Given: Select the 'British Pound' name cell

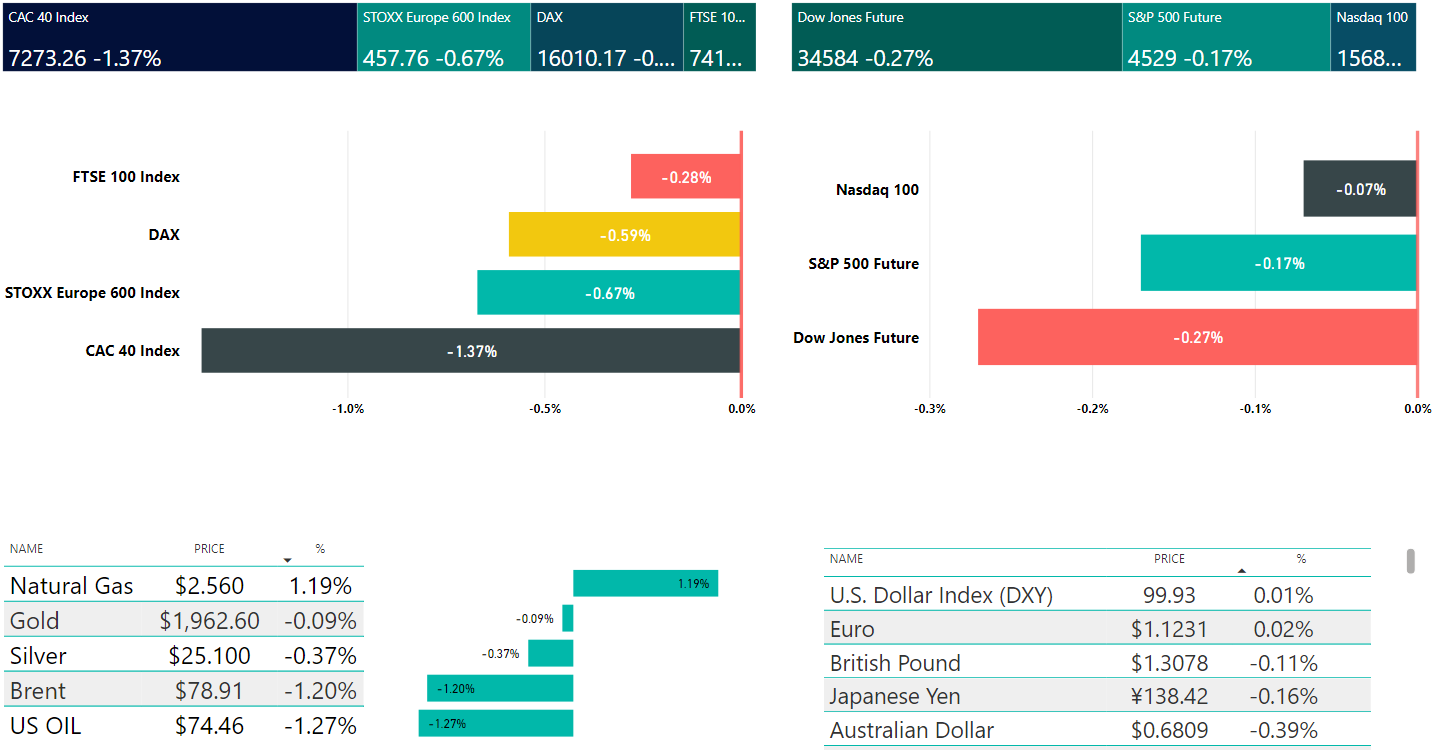Looking at the screenshot, I should point(895,664).
